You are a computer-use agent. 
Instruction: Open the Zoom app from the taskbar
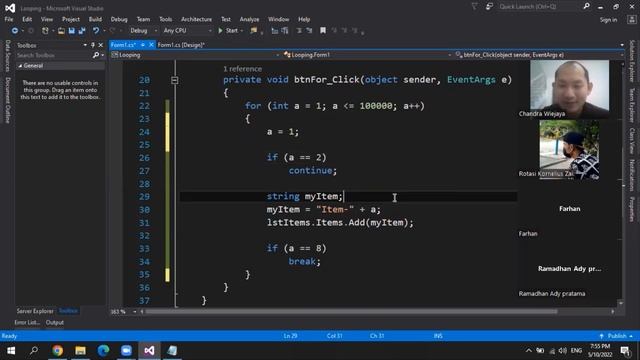[126, 351]
